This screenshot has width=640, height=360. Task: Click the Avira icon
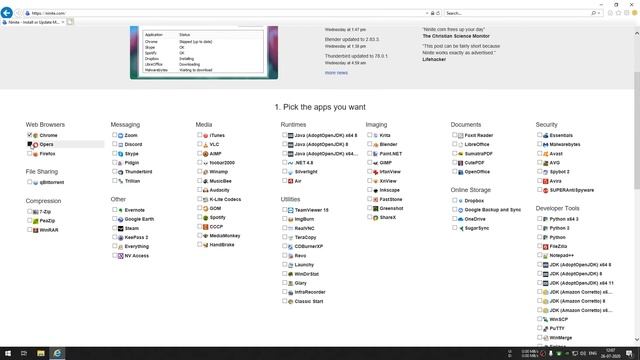tap(545, 181)
